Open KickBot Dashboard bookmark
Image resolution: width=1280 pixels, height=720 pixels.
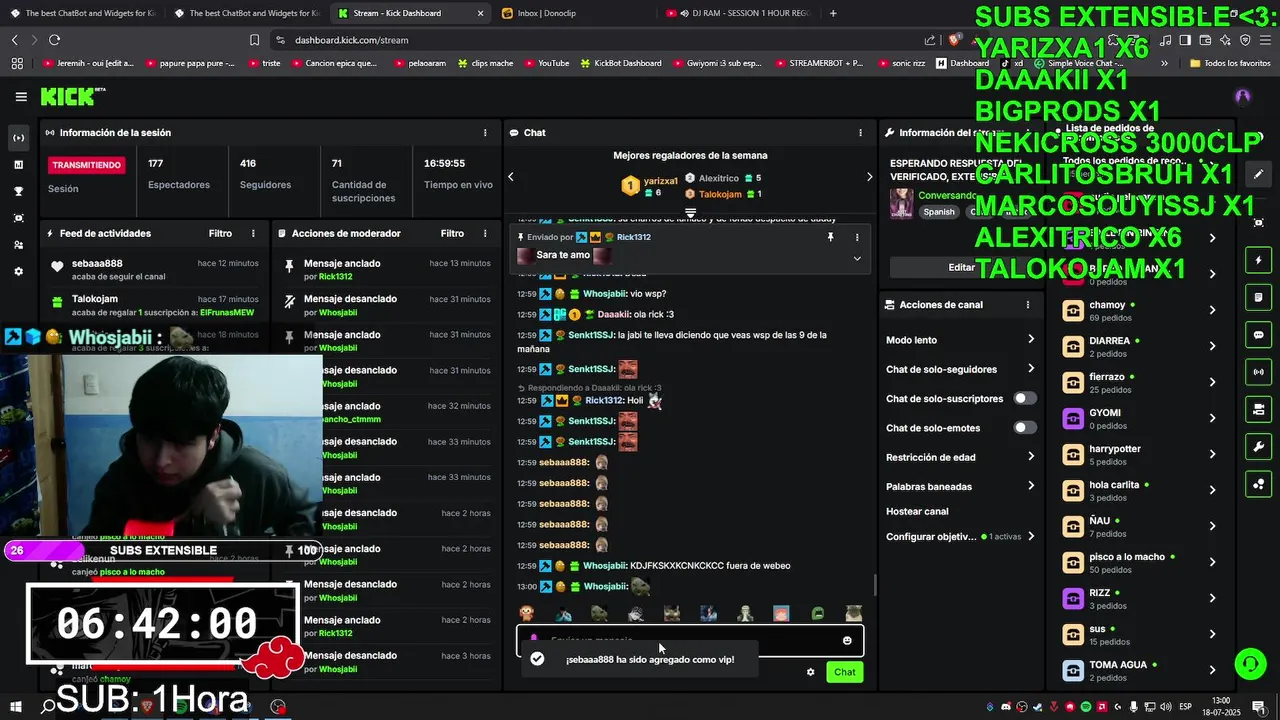[621, 63]
